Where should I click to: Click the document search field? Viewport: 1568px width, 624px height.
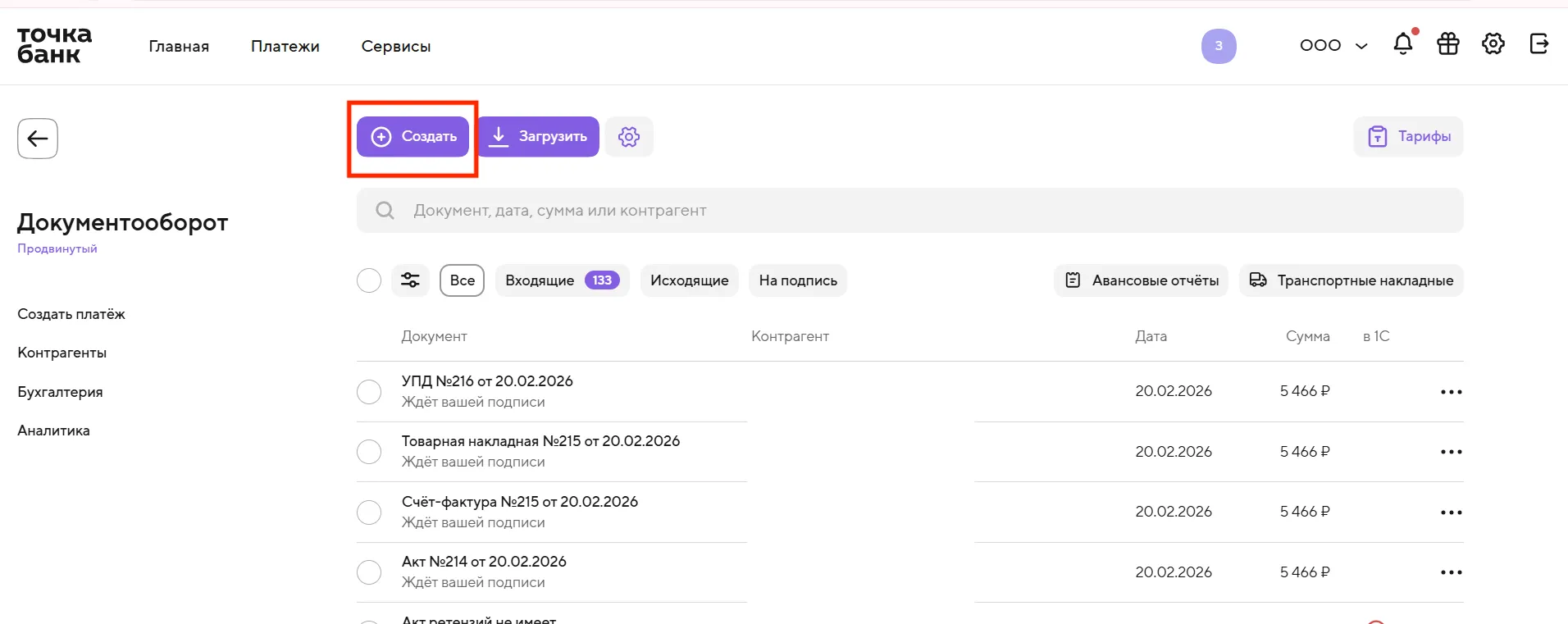909,211
